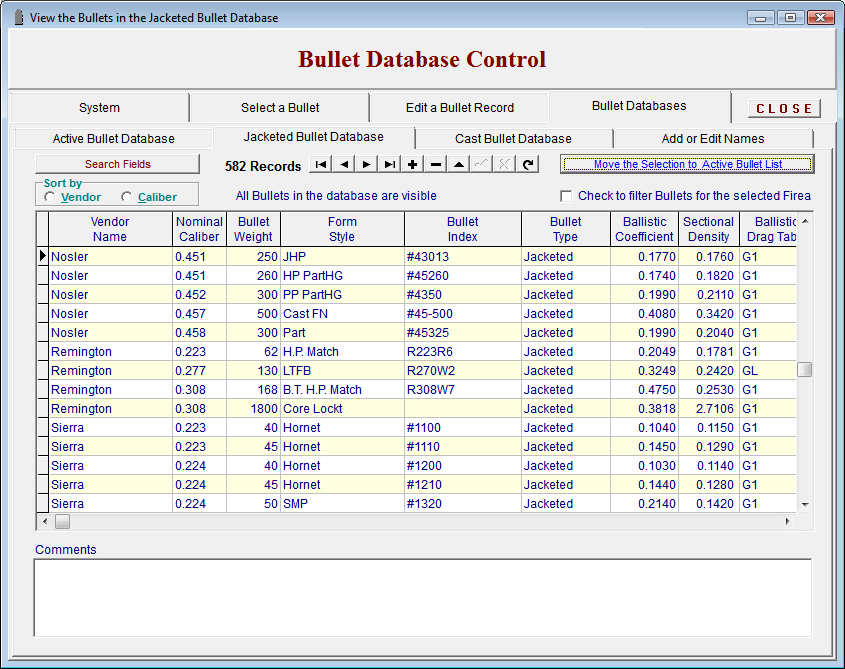The image size is (845, 669).
Task: Click inside the Comments text box
Action: click(x=422, y=598)
